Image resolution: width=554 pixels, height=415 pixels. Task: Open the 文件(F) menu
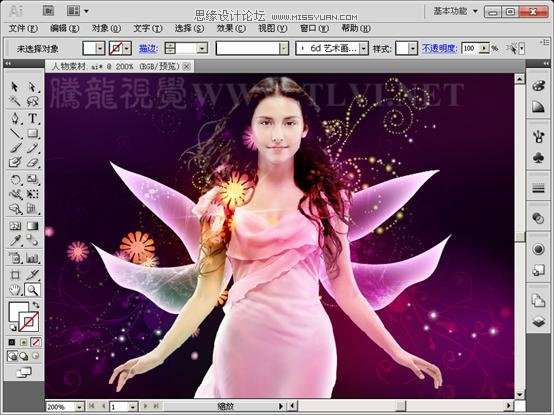pos(23,28)
